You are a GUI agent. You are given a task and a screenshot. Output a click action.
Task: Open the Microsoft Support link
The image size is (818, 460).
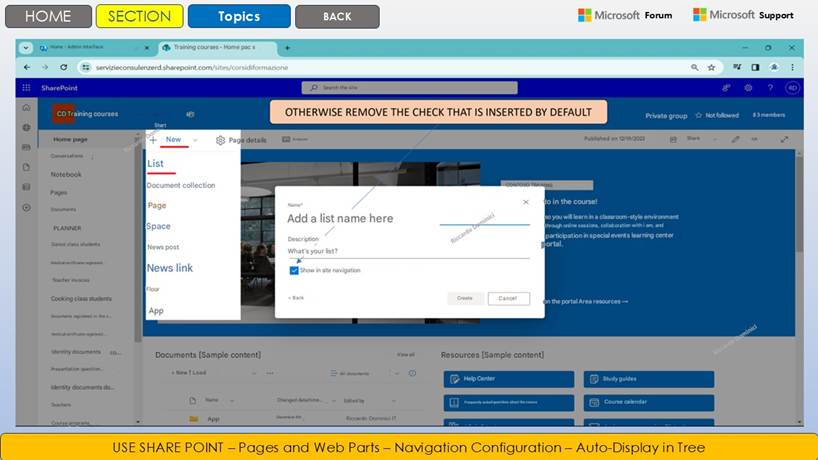[x=743, y=15]
